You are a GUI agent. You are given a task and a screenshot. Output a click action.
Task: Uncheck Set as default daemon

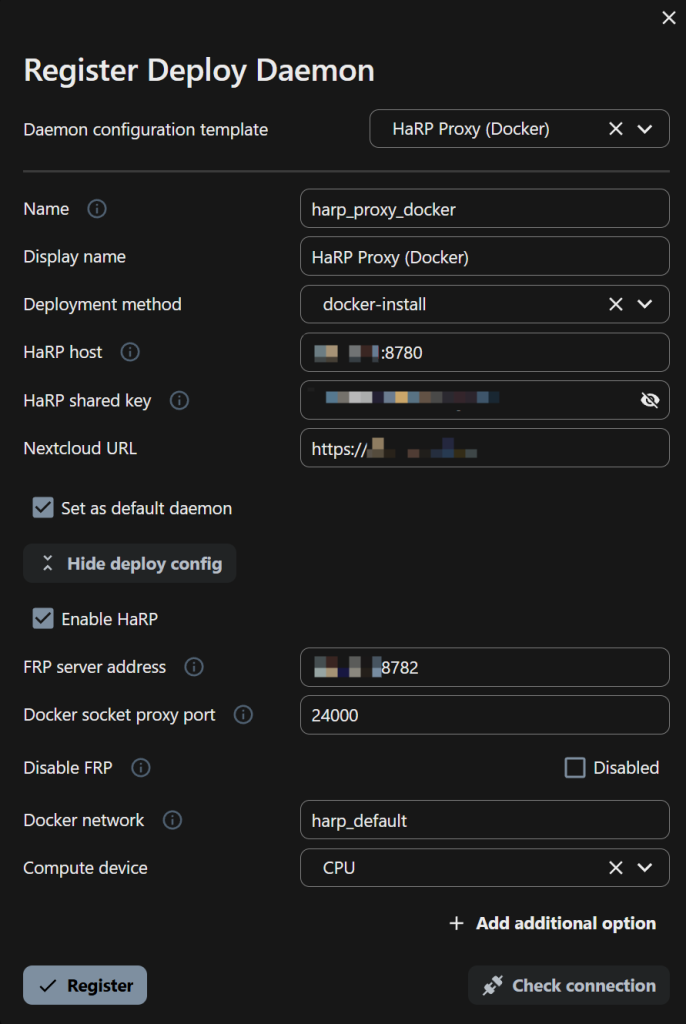pyautogui.click(x=43, y=508)
